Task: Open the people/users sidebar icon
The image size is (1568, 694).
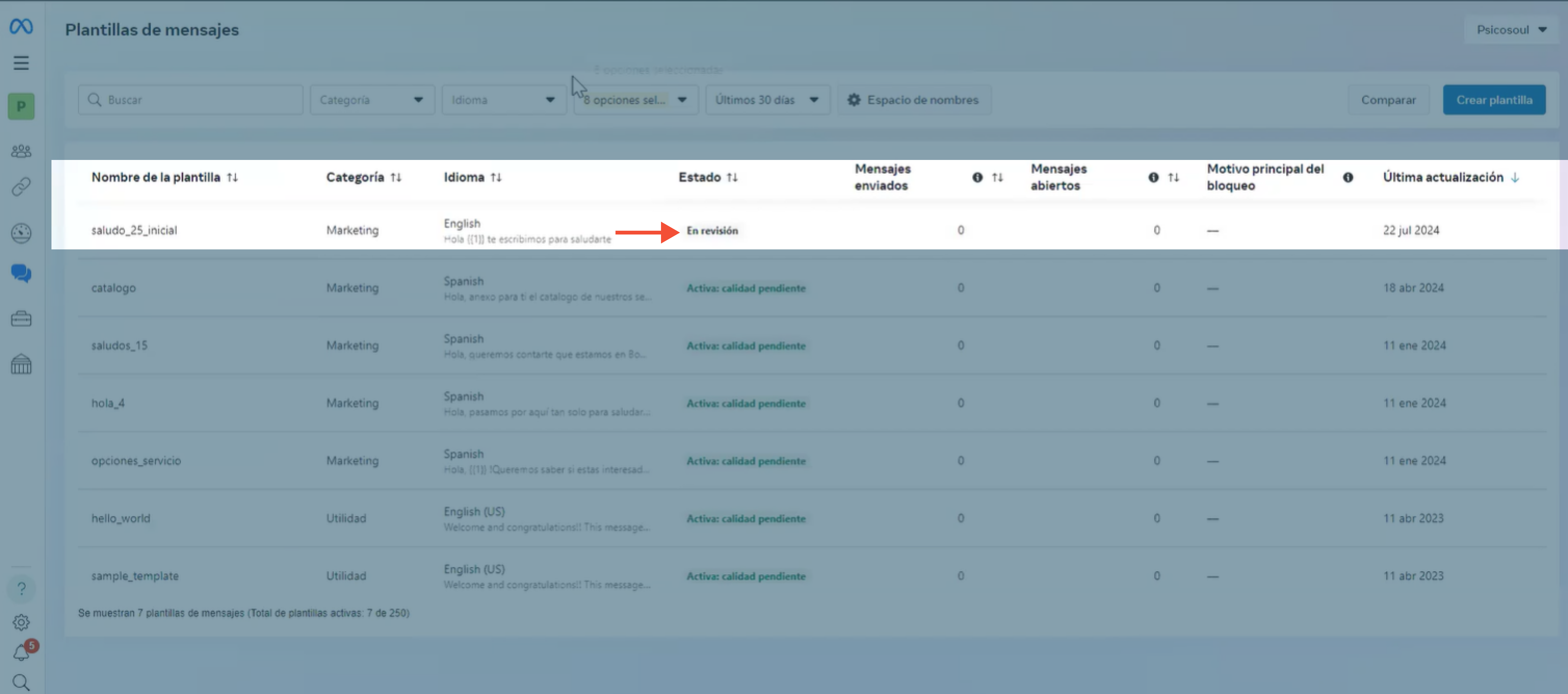Action: tap(21, 150)
